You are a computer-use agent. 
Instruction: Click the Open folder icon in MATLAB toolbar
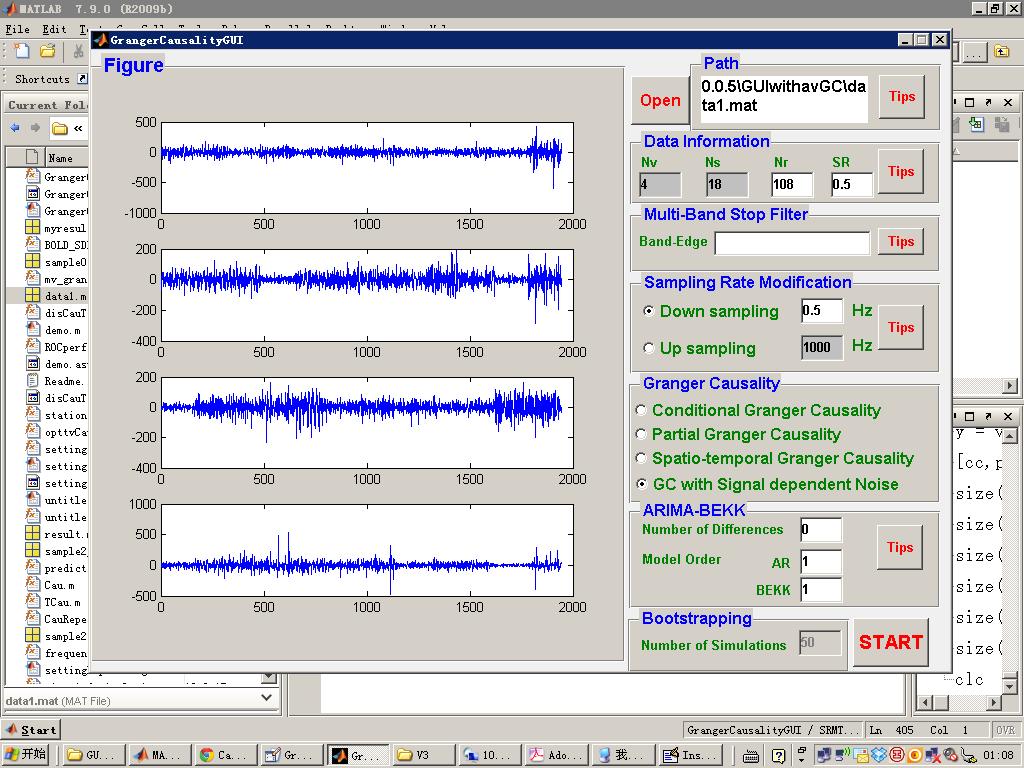pyautogui.click(x=47, y=51)
